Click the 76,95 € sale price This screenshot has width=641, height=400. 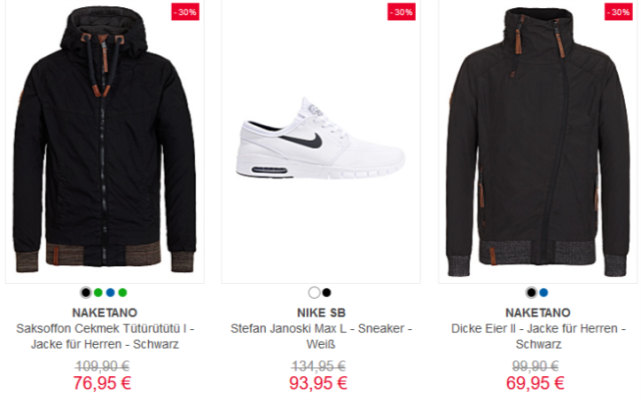(x=102, y=383)
